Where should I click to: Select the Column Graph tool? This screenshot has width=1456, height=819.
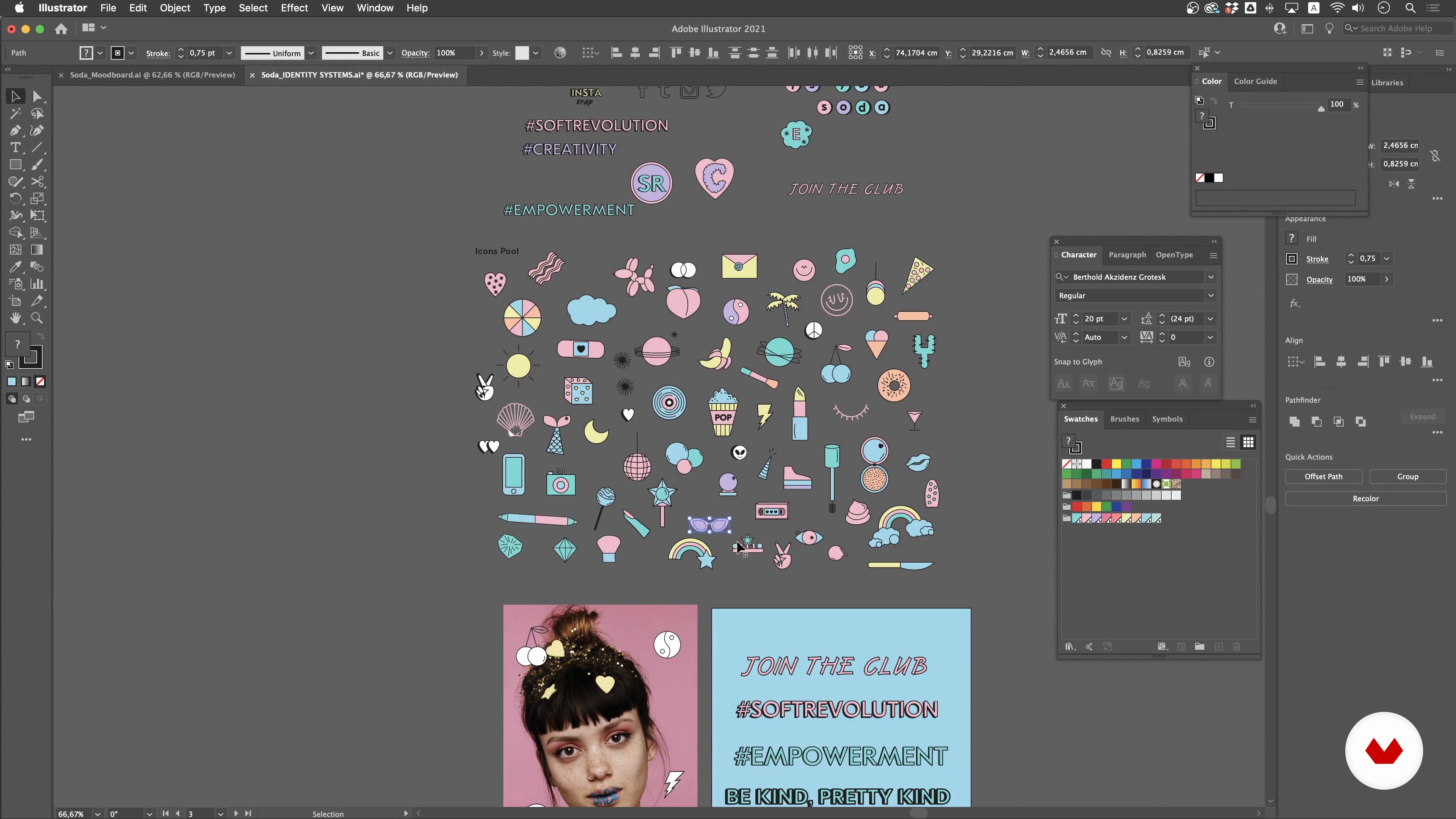point(37,284)
